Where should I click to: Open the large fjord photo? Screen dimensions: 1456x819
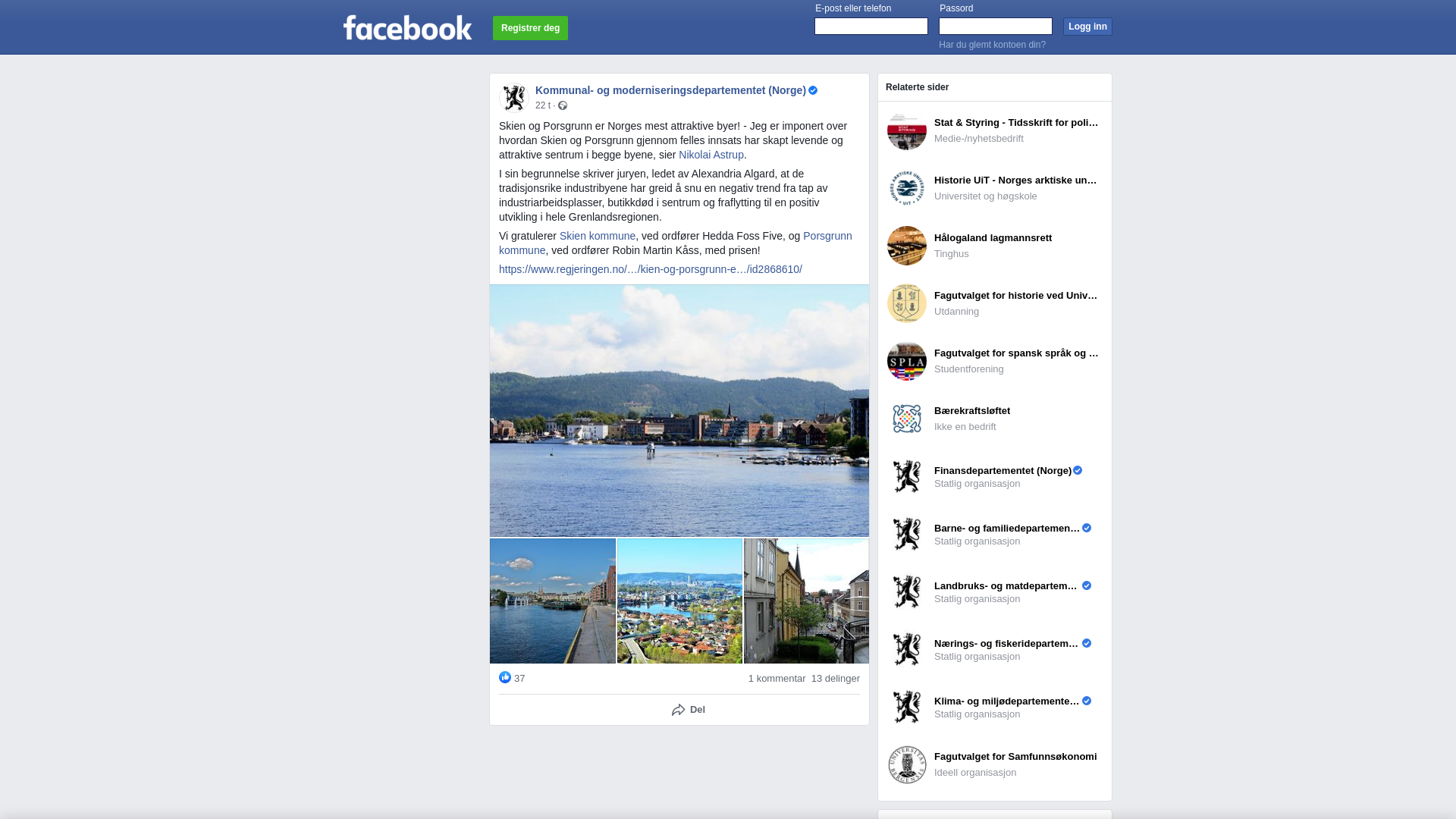(x=679, y=410)
